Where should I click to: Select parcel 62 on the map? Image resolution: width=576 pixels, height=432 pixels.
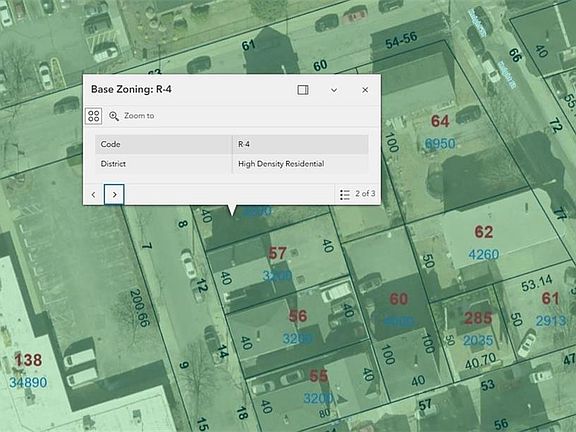point(483,232)
